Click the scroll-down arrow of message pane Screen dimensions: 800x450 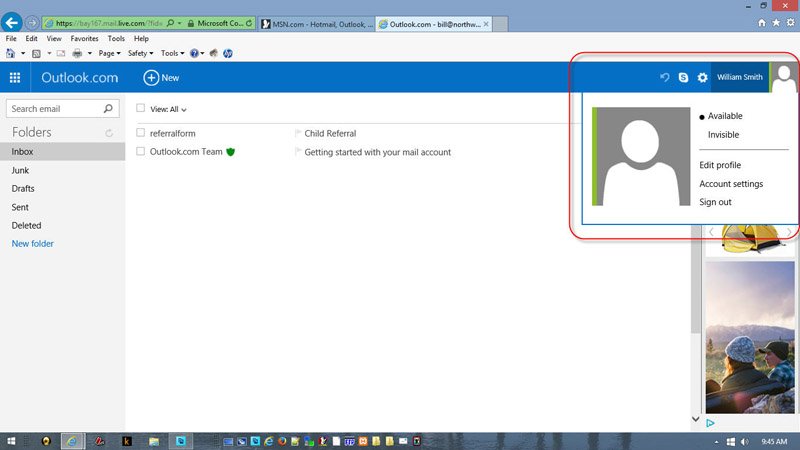pos(695,419)
